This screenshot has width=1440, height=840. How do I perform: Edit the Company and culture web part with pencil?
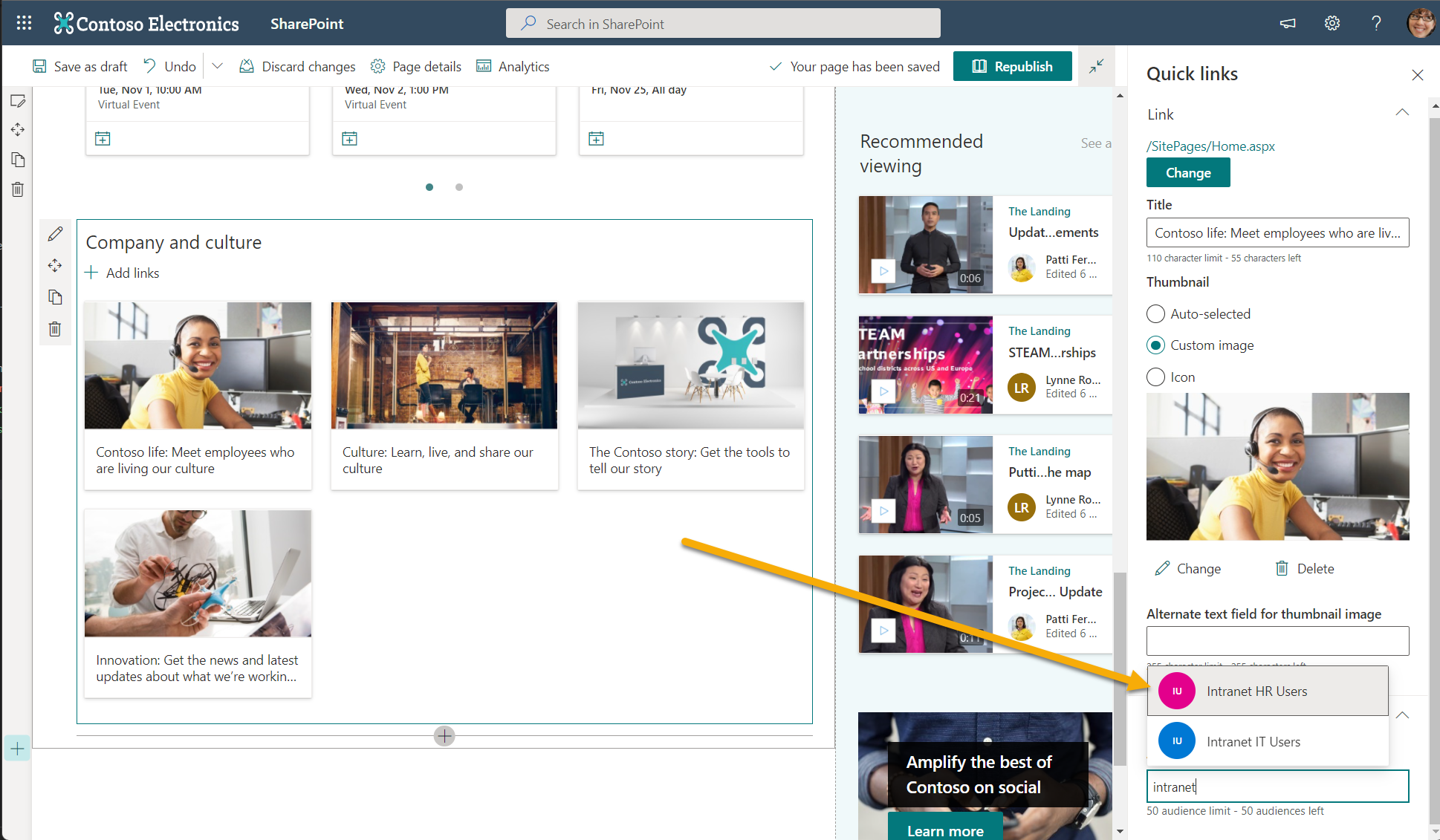click(55, 233)
